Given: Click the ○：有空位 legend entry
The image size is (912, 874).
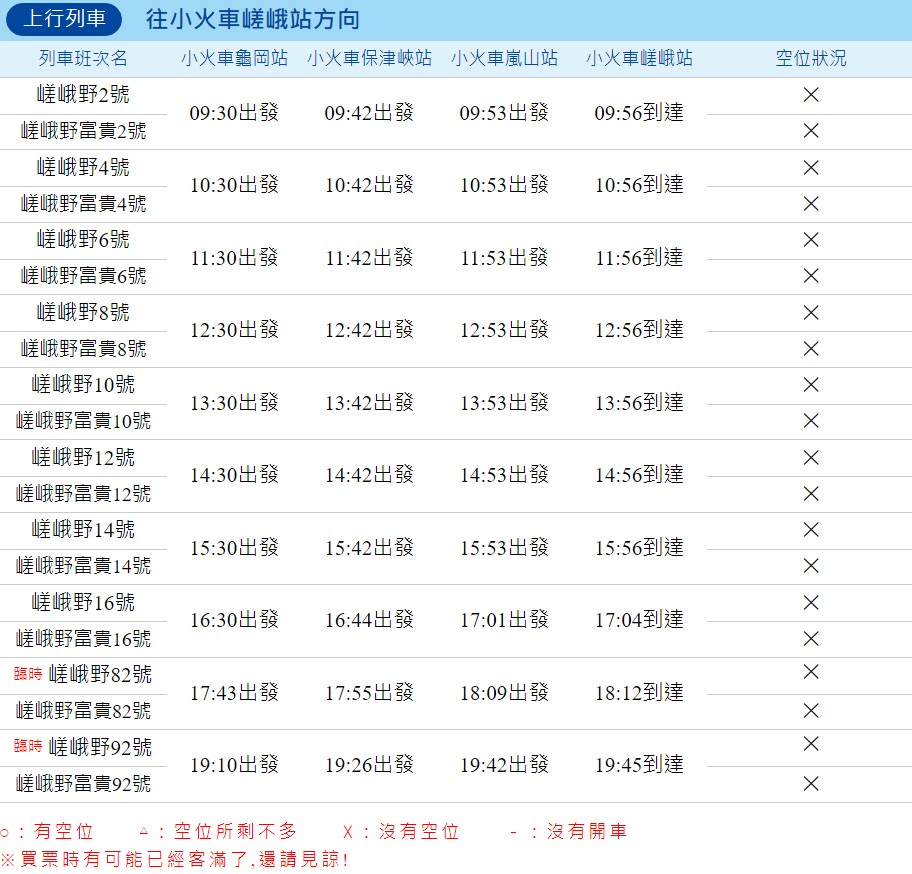Looking at the screenshot, I should click(47, 832).
